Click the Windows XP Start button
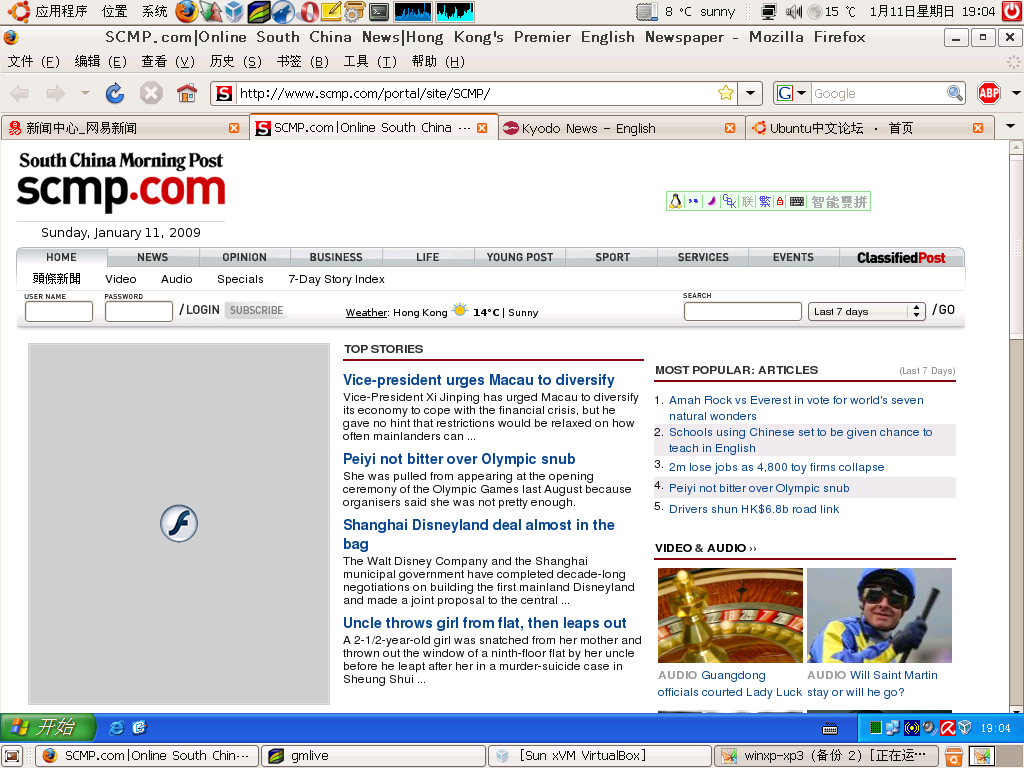Screen dimensions: 1024x768 coord(47,727)
